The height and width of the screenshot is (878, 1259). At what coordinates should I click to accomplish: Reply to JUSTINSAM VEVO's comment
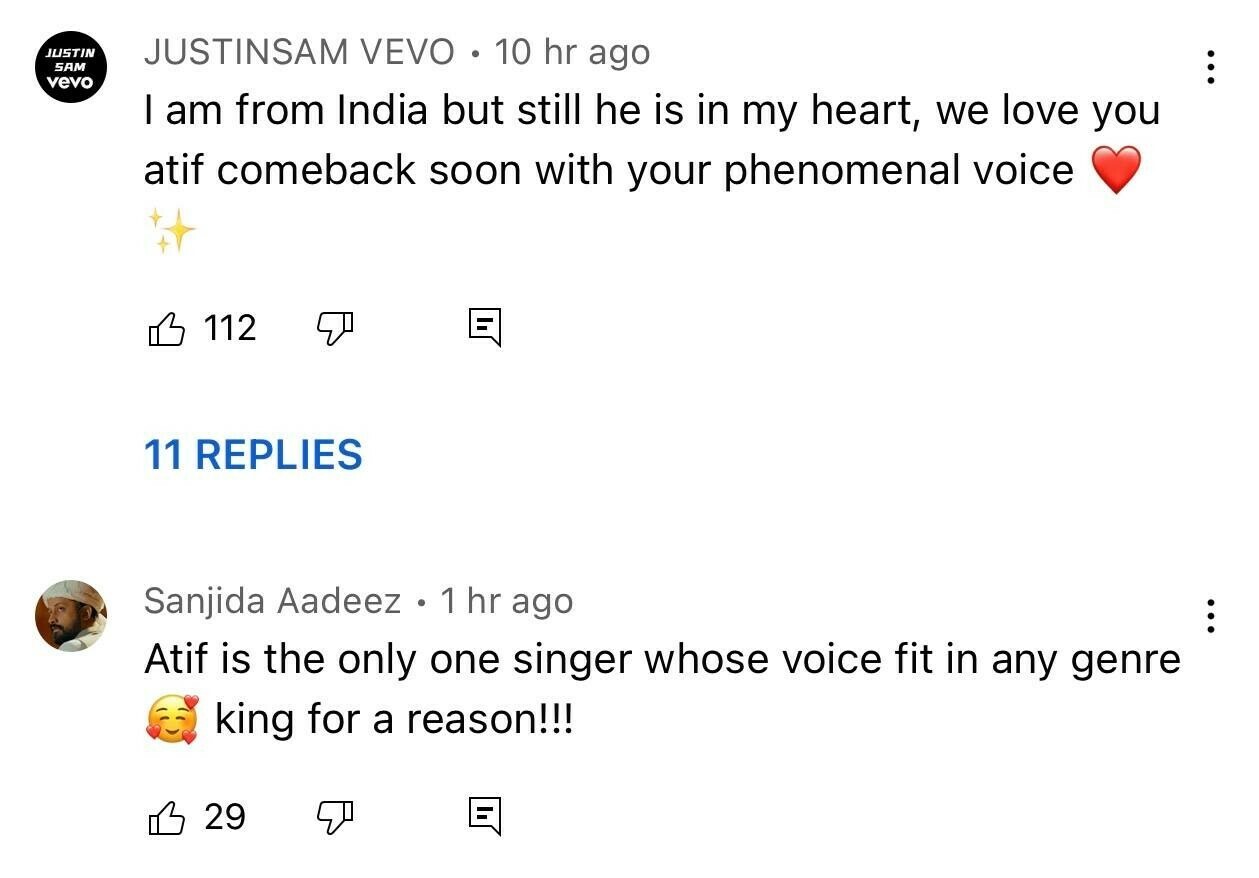click(x=485, y=327)
